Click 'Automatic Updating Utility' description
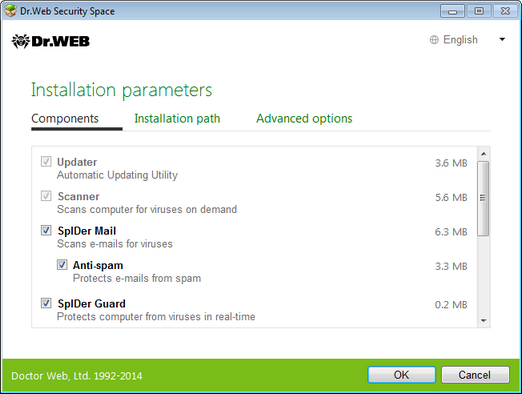Screen dimensions: 522x394 pyautogui.click(x=117, y=175)
